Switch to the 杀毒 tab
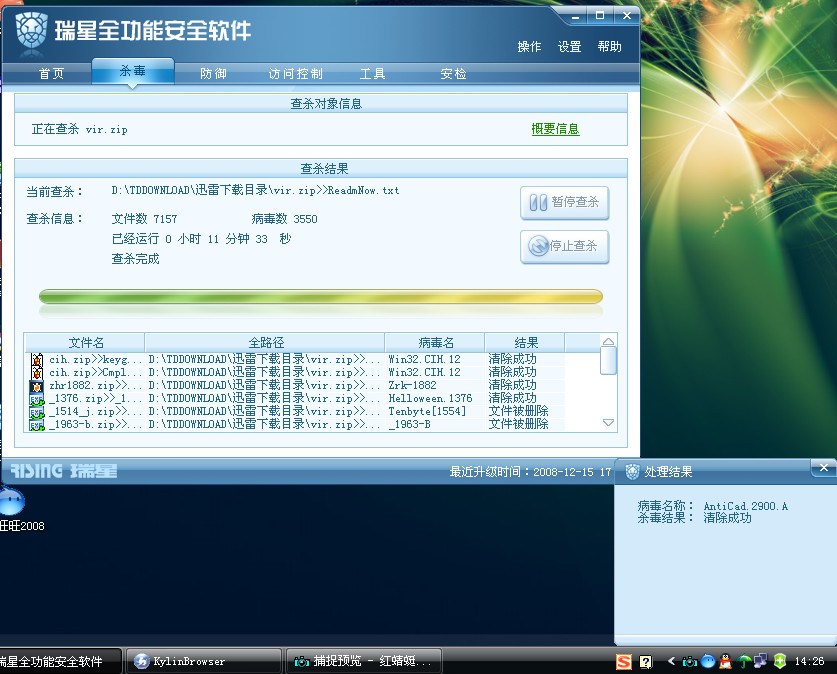This screenshot has height=674, width=837. 132,71
